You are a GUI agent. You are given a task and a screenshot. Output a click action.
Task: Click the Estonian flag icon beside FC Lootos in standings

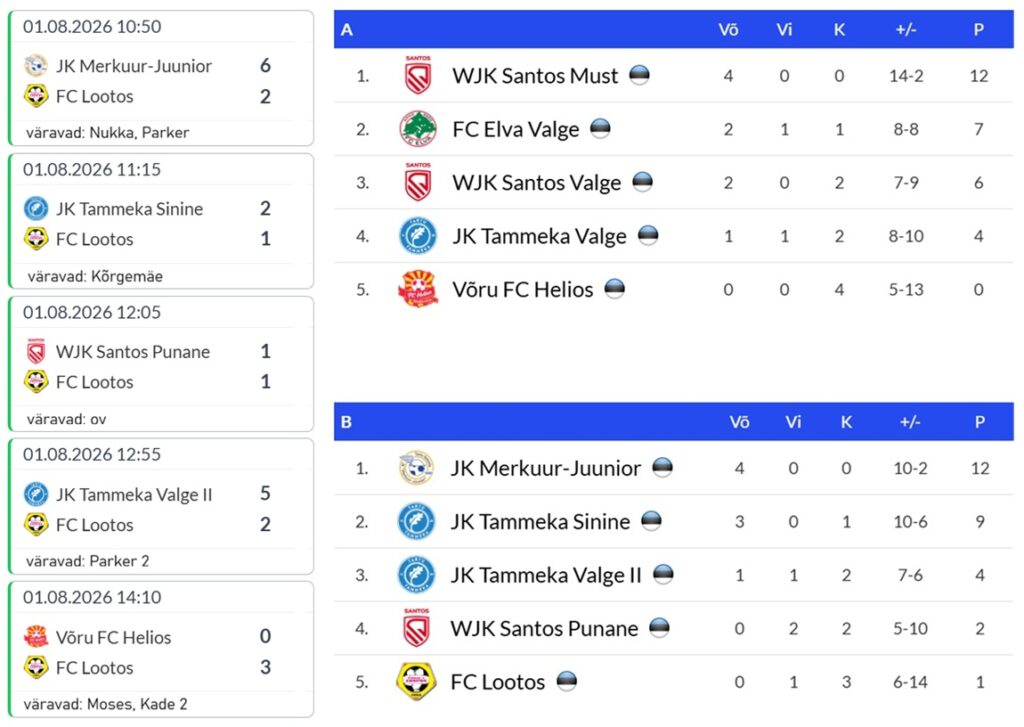click(x=567, y=681)
